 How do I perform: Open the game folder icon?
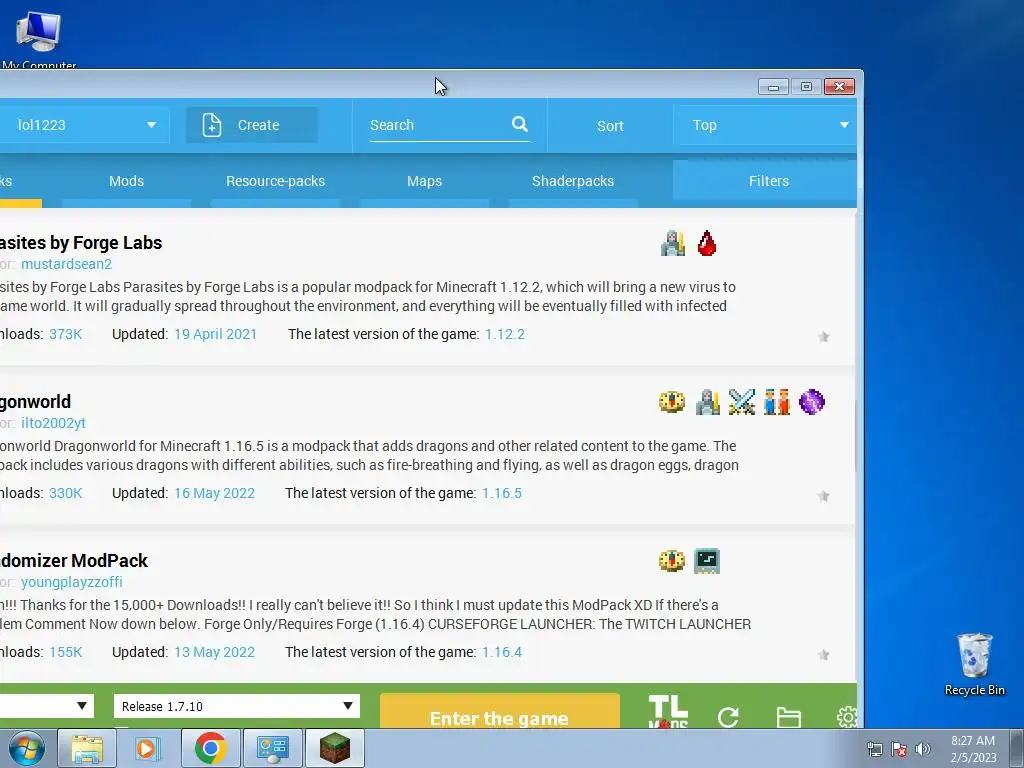pyautogui.click(x=788, y=717)
